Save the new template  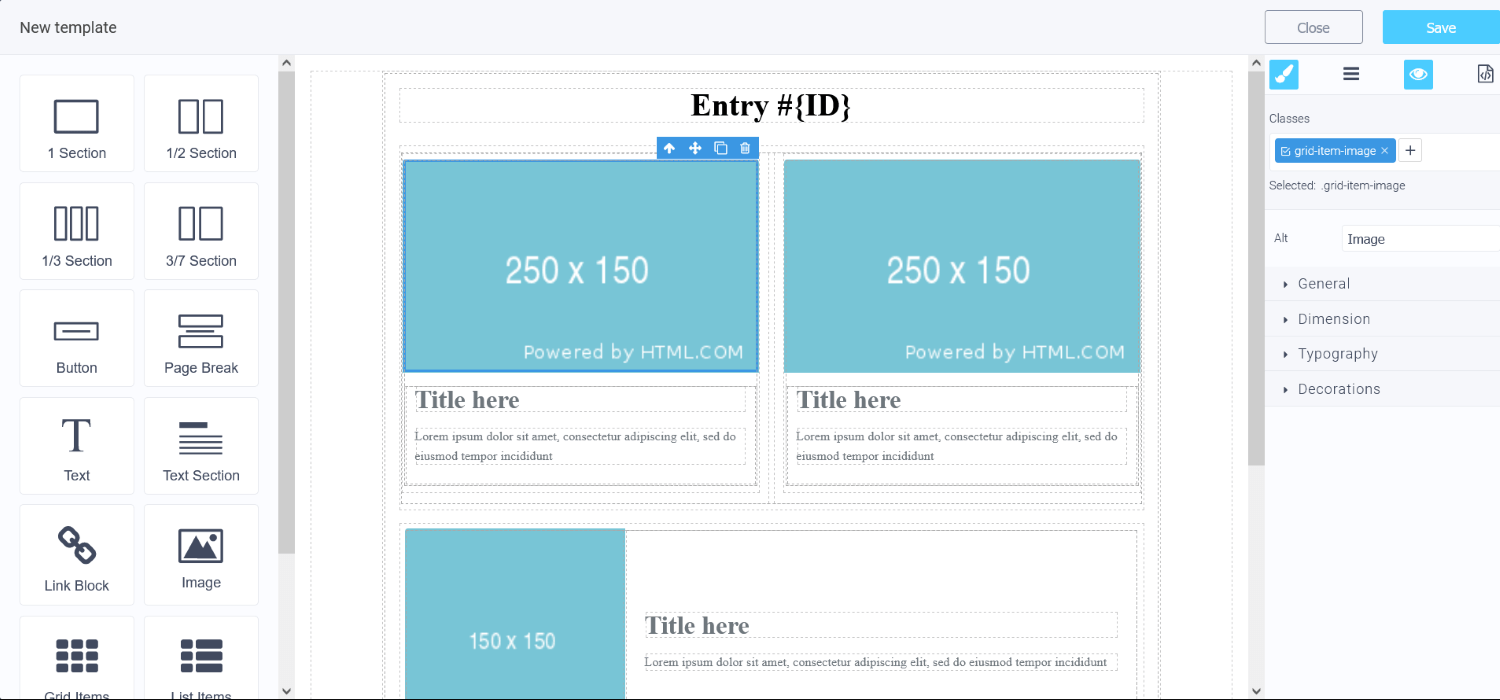tap(1441, 27)
